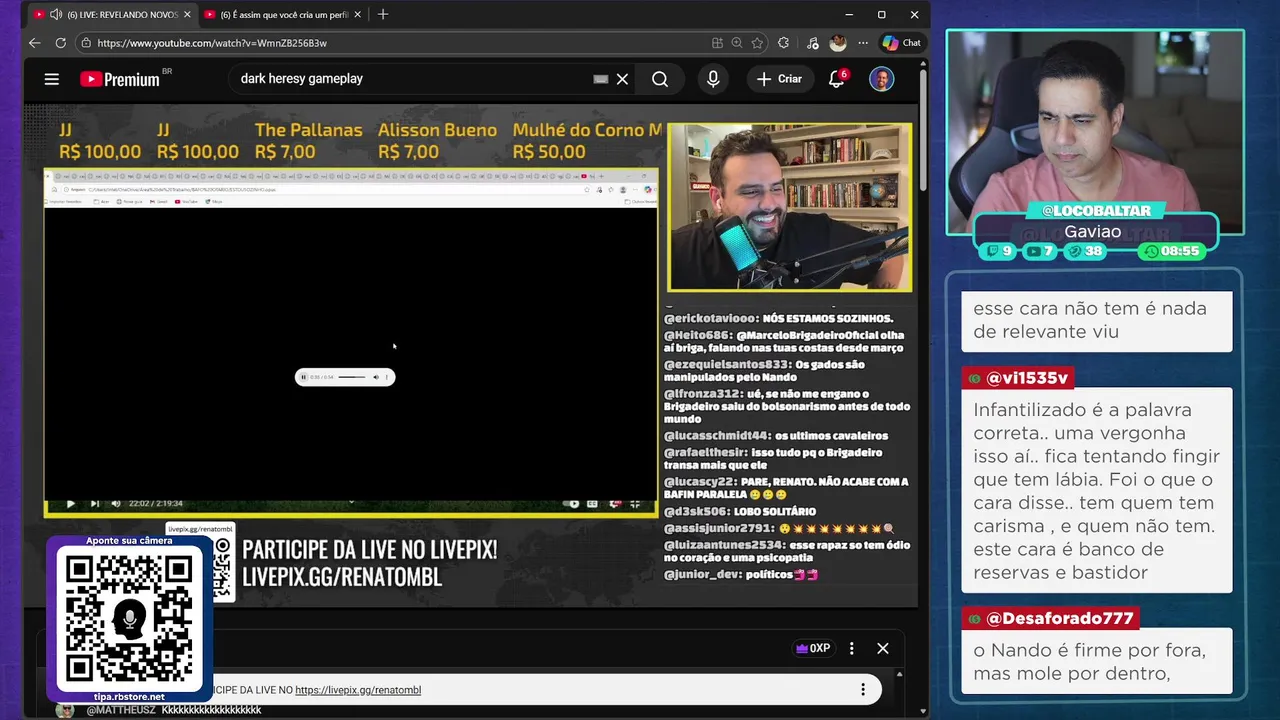Open the on-screen keyboard icon in the search box
Image resolution: width=1280 pixels, height=720 pixels.
pyautogui.click(x=601, y=79)
